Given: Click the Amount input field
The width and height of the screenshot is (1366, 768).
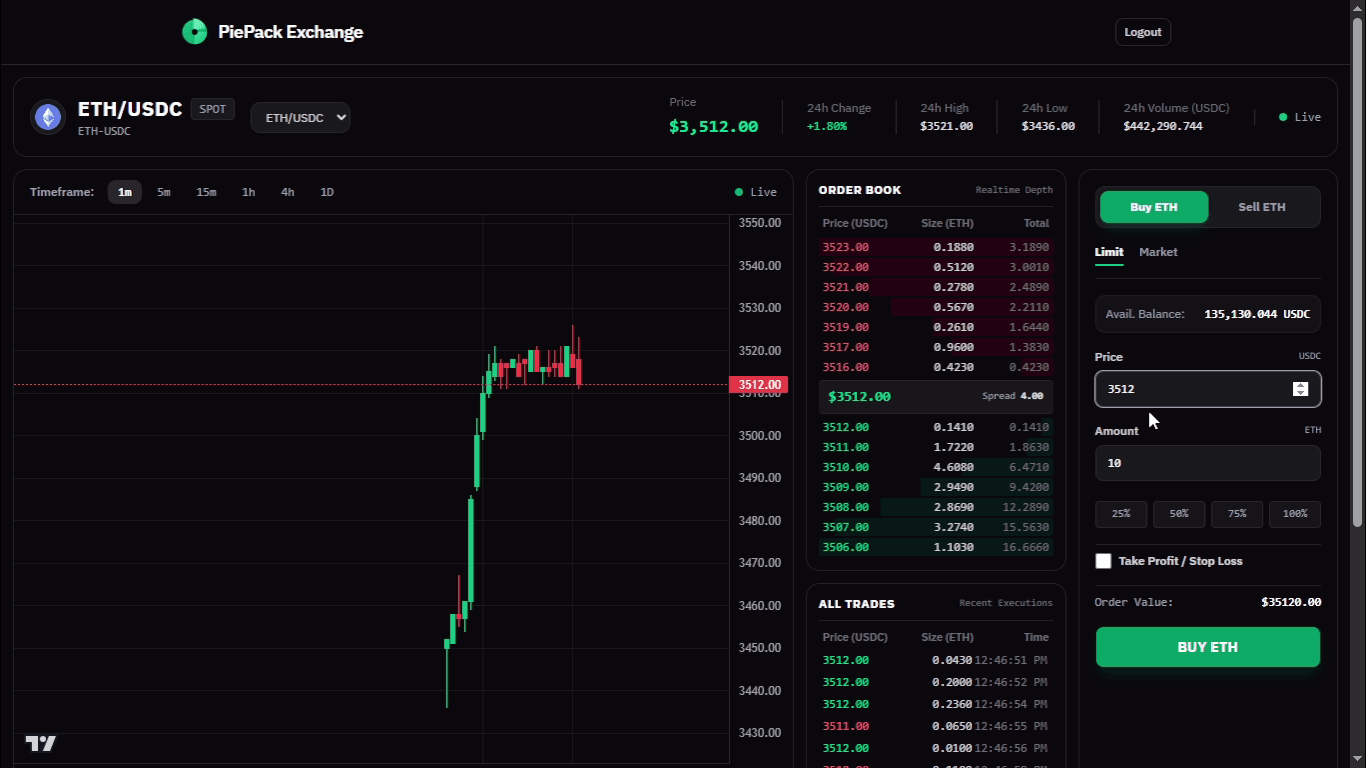Looking at the screenshot, I should click(1208, 463).
